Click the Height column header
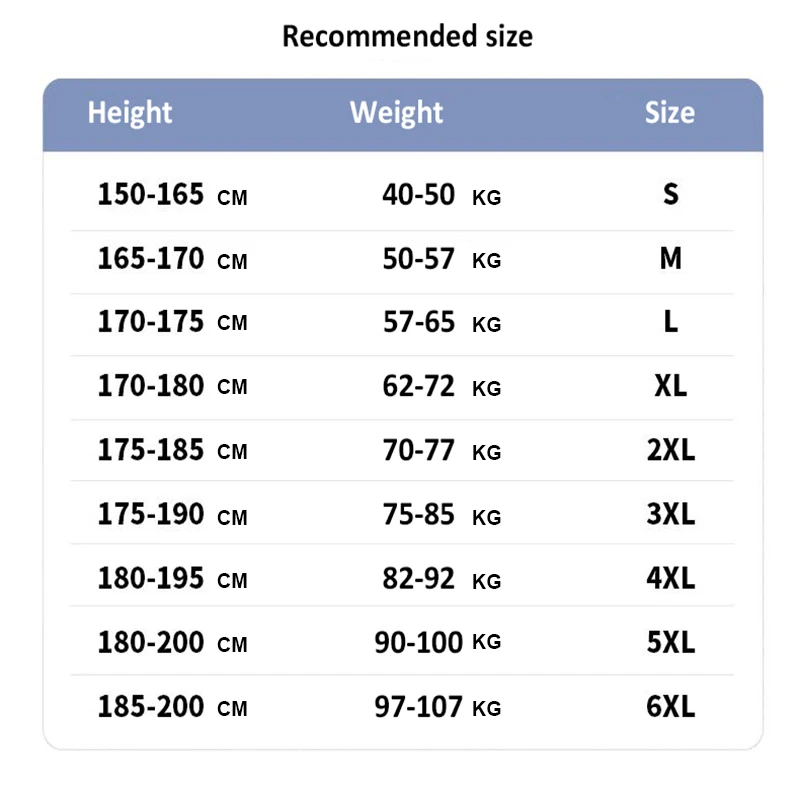Viewport: 800px width, 800px height. (130, 113)
